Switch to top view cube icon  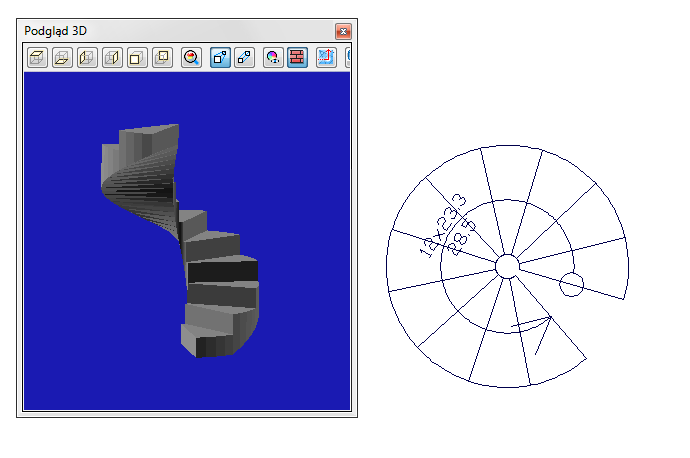click(x=37, y=57)
